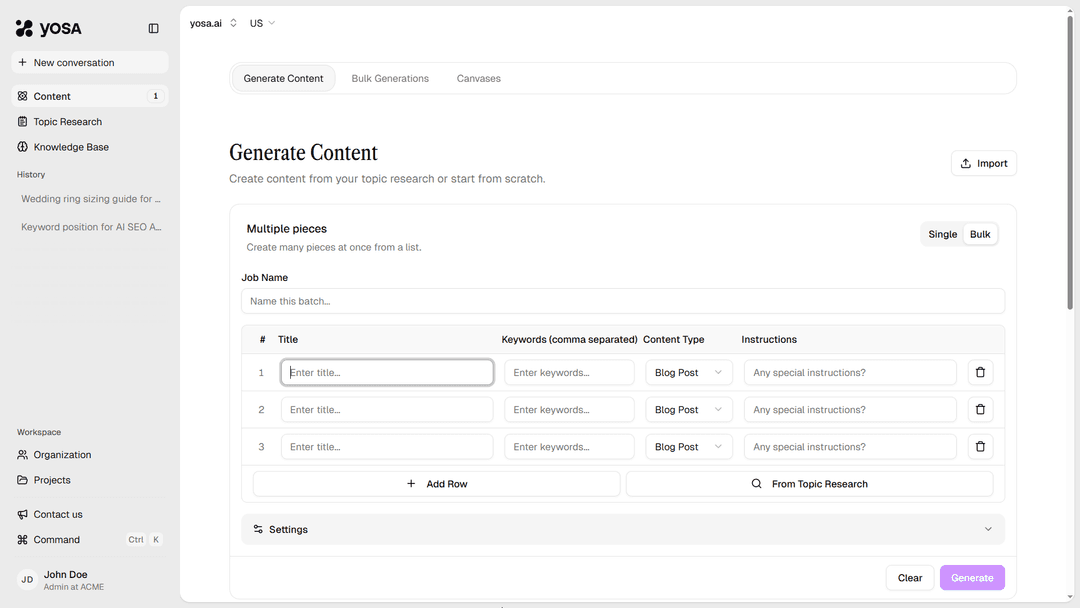Screen dimensions: 1080x608
Task: Open the Blog Post content type dropdown
Action: 688,372
